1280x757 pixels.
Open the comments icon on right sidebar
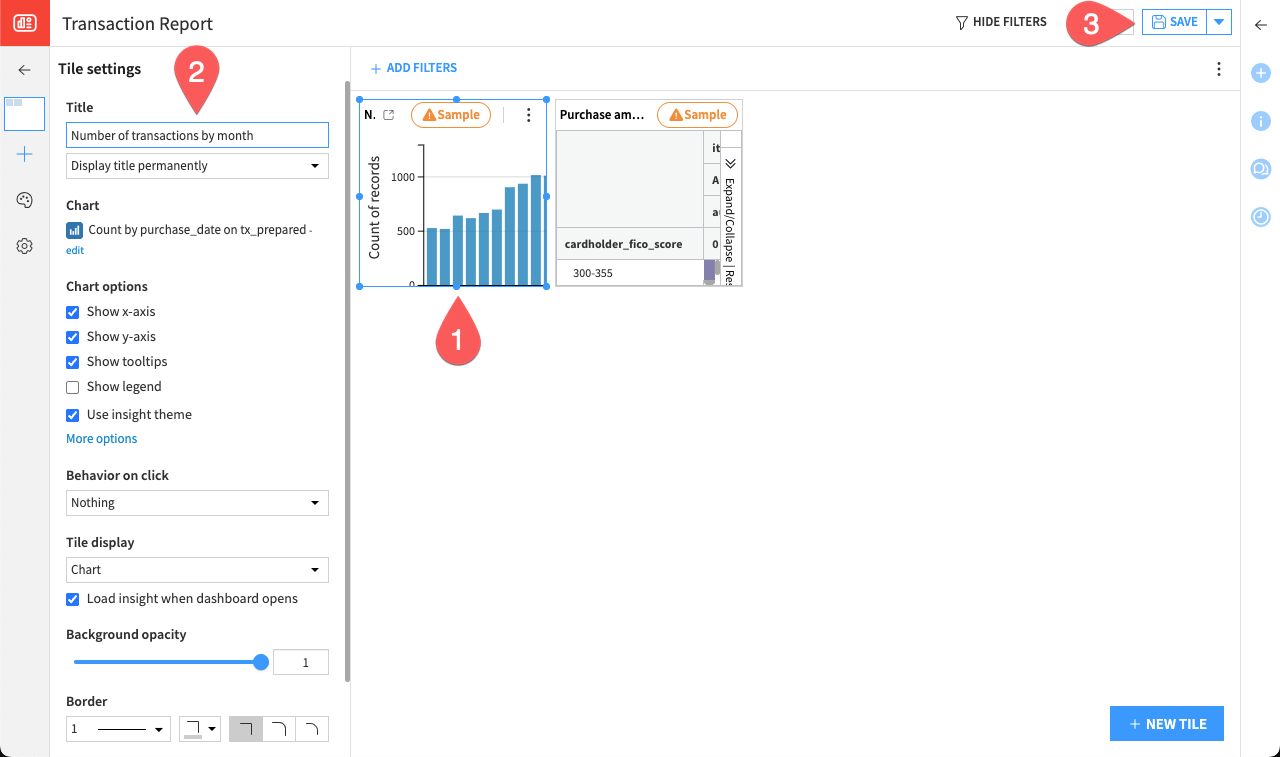(x=1260, y=168)
